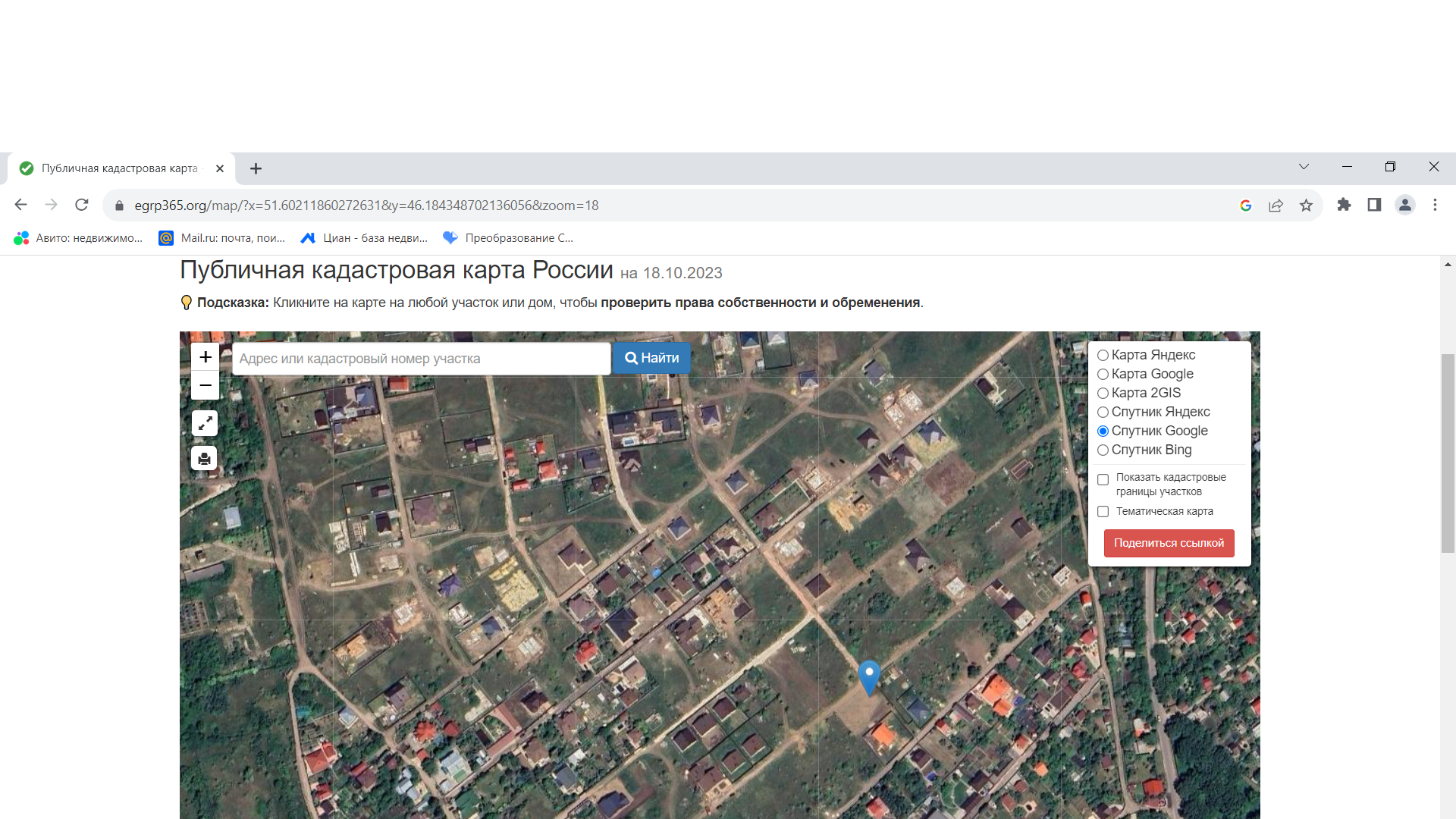
Task: Zoom out the map with minus button
Action: [205, 385]
